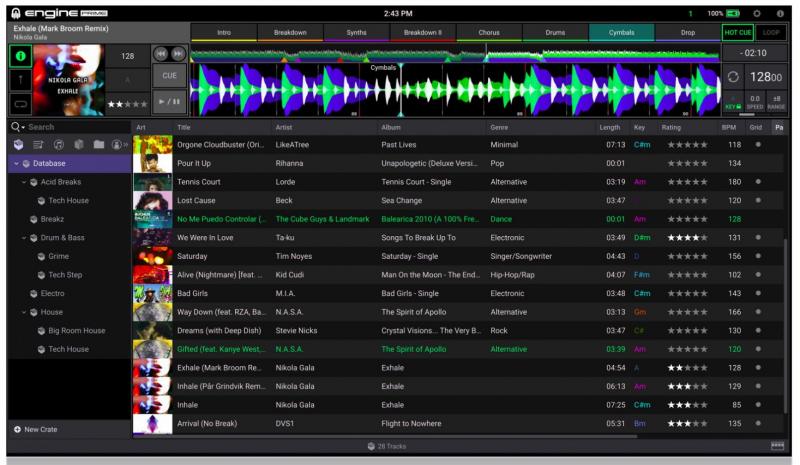Click the rating stars for We Were In Love

click(x=687, y=238)
